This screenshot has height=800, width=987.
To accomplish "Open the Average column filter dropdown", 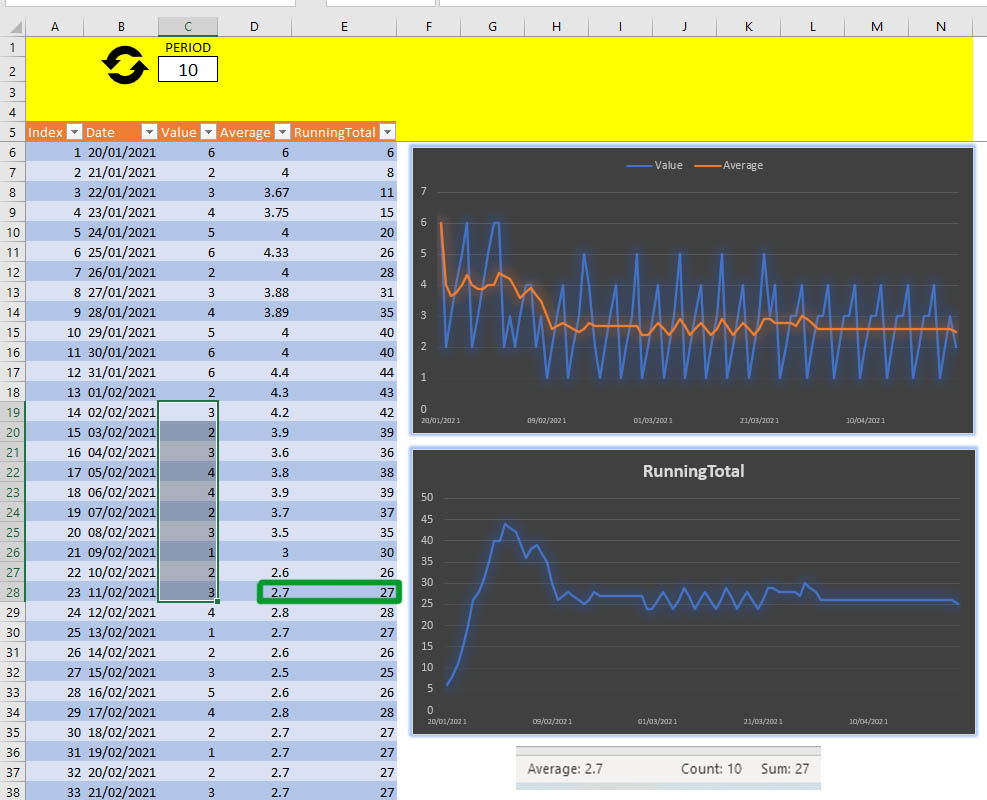I will tap(280, 131).
